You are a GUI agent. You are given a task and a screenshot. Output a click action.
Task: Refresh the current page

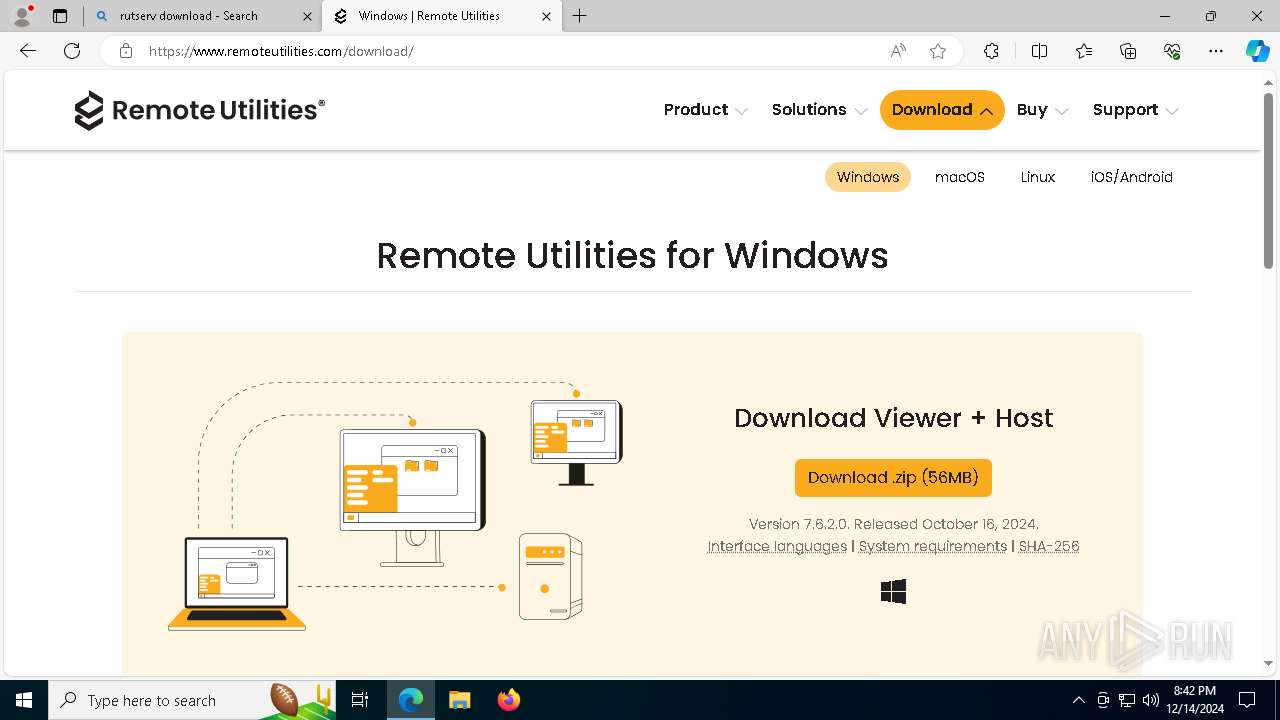pyautogui.click(x=72, y=51)
